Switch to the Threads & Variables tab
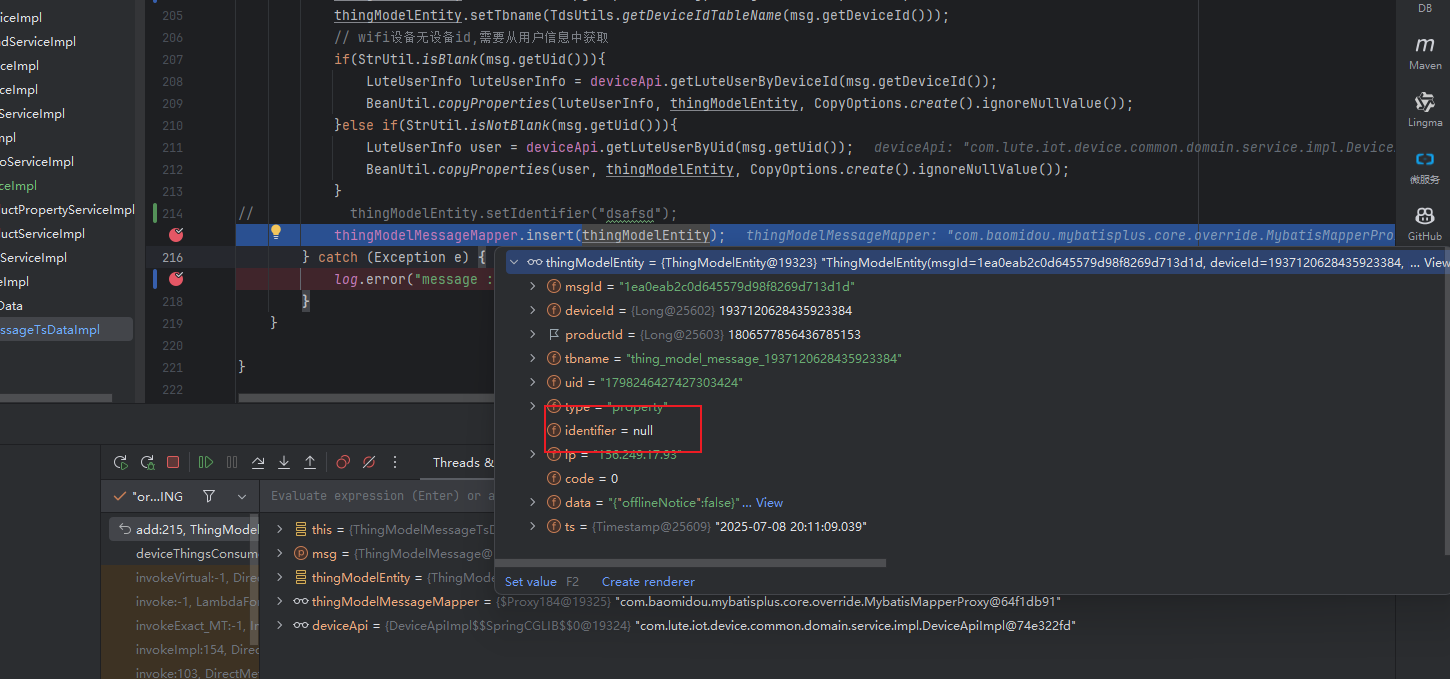1450x679 pixels. pyautogui.click(x=463, y=462)
